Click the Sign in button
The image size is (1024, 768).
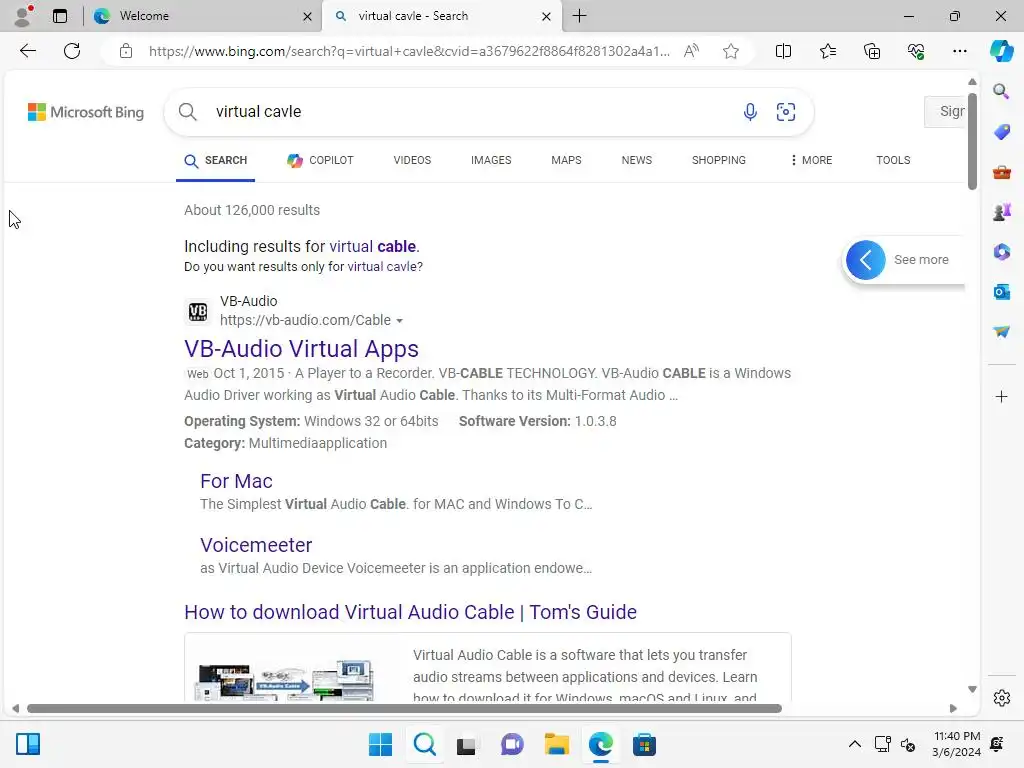pos(945,112)
